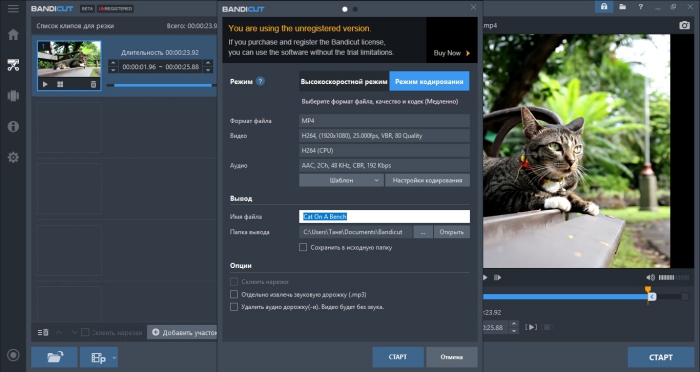Switch to High-speed mode tab
This screenshot has height=372, width=700.
(x=344, y=82)
